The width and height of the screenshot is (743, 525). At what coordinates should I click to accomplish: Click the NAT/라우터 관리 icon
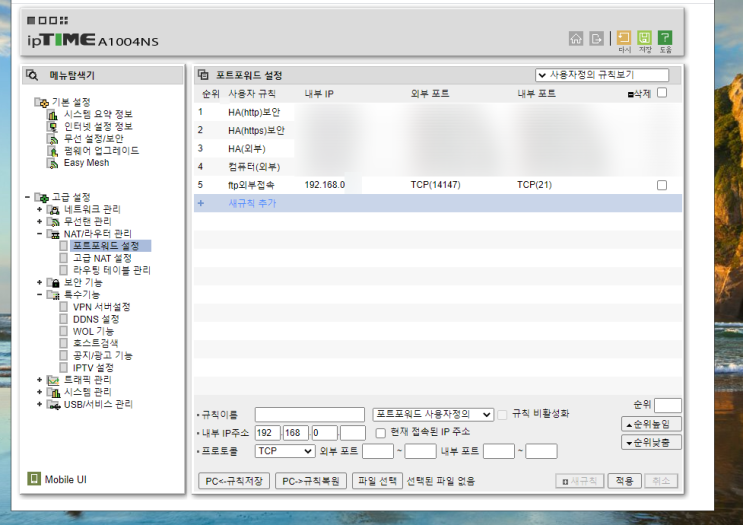53,234
